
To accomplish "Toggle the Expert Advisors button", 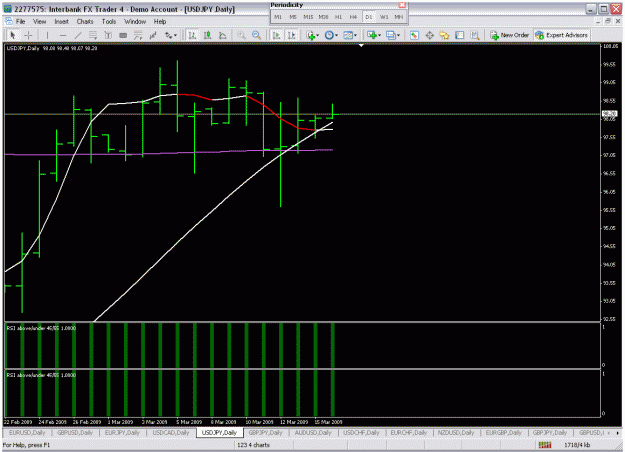I will tap(562, 35).
